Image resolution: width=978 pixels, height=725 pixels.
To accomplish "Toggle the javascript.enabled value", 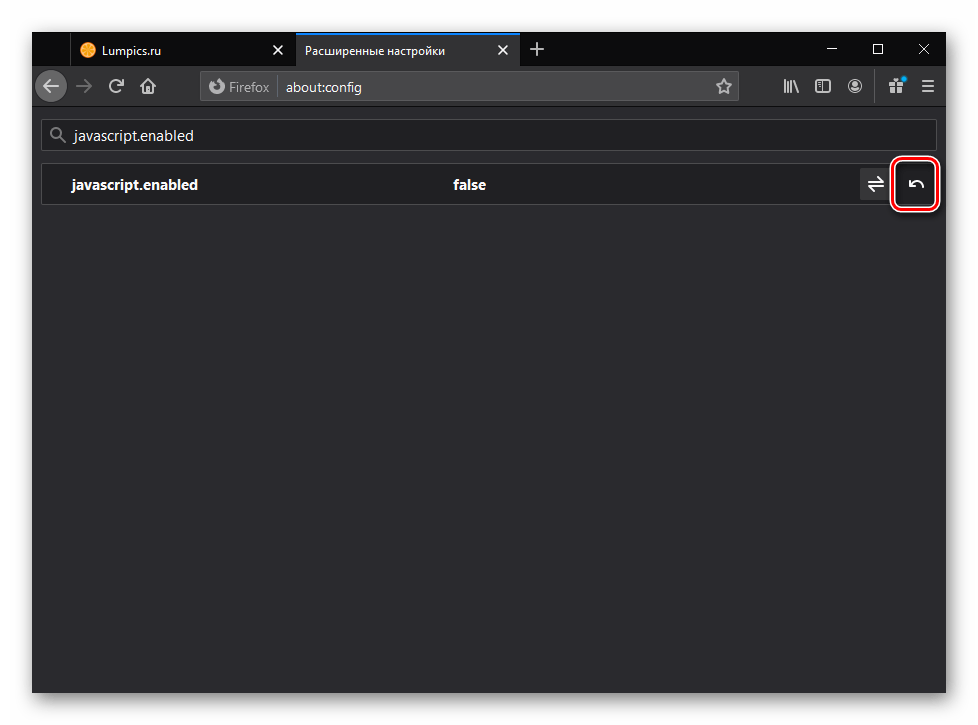I will [875, 184].
